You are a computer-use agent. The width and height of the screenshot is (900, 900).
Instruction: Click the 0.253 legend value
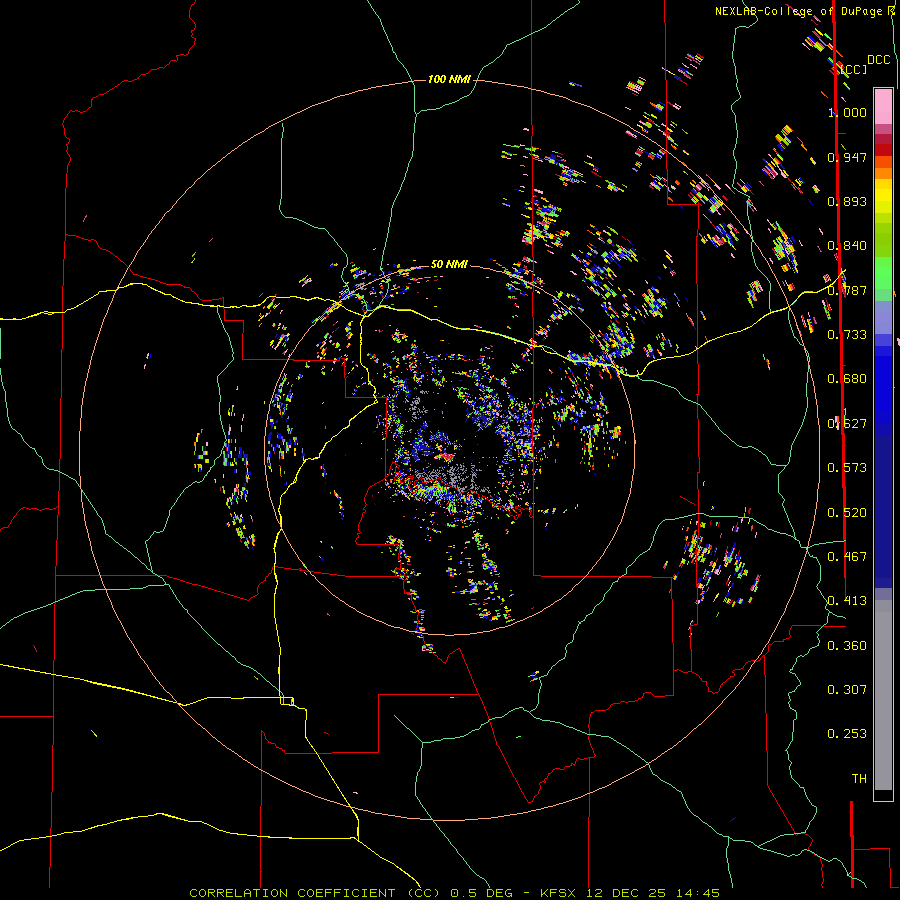point(847,734)
